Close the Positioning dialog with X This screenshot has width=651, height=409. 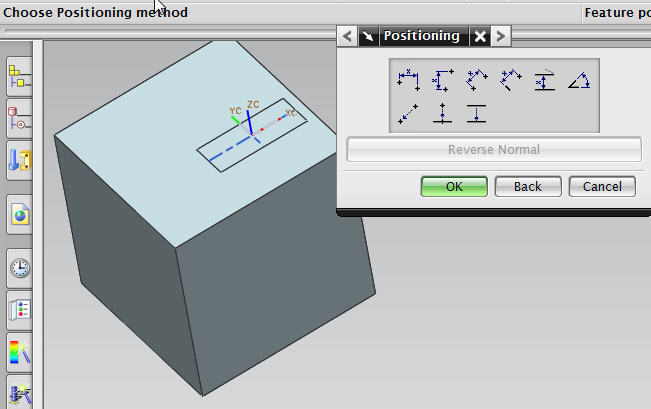click(x=480, y=36)
